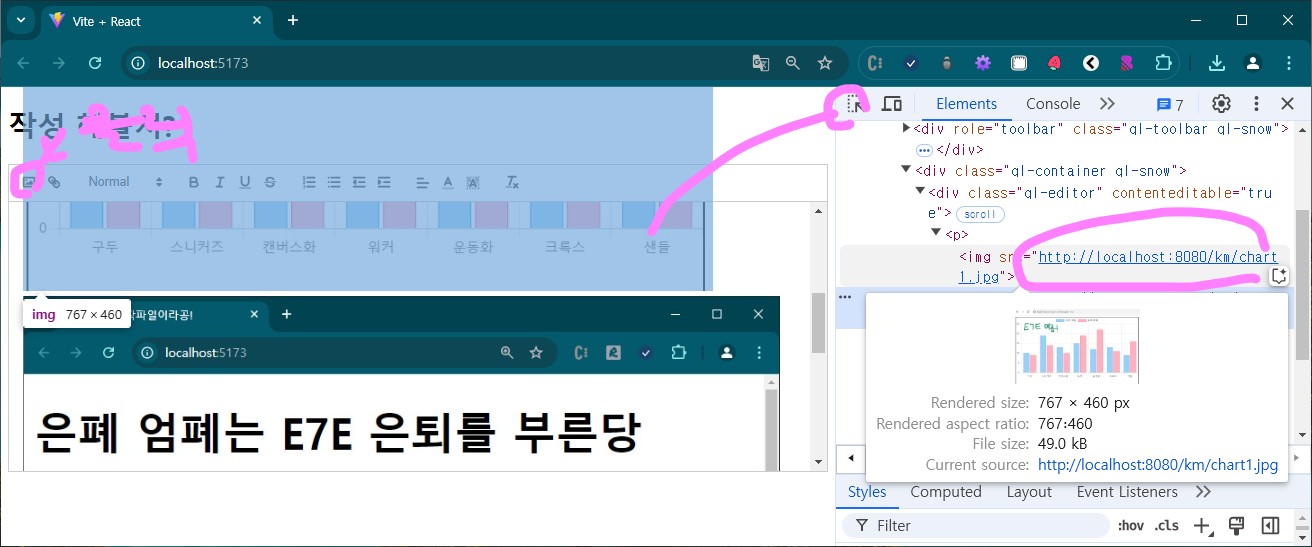This screenshot has height=547, width=1312.
Task: Toggle strikethrough in the Quill toolbar
Action: point(270,182)
